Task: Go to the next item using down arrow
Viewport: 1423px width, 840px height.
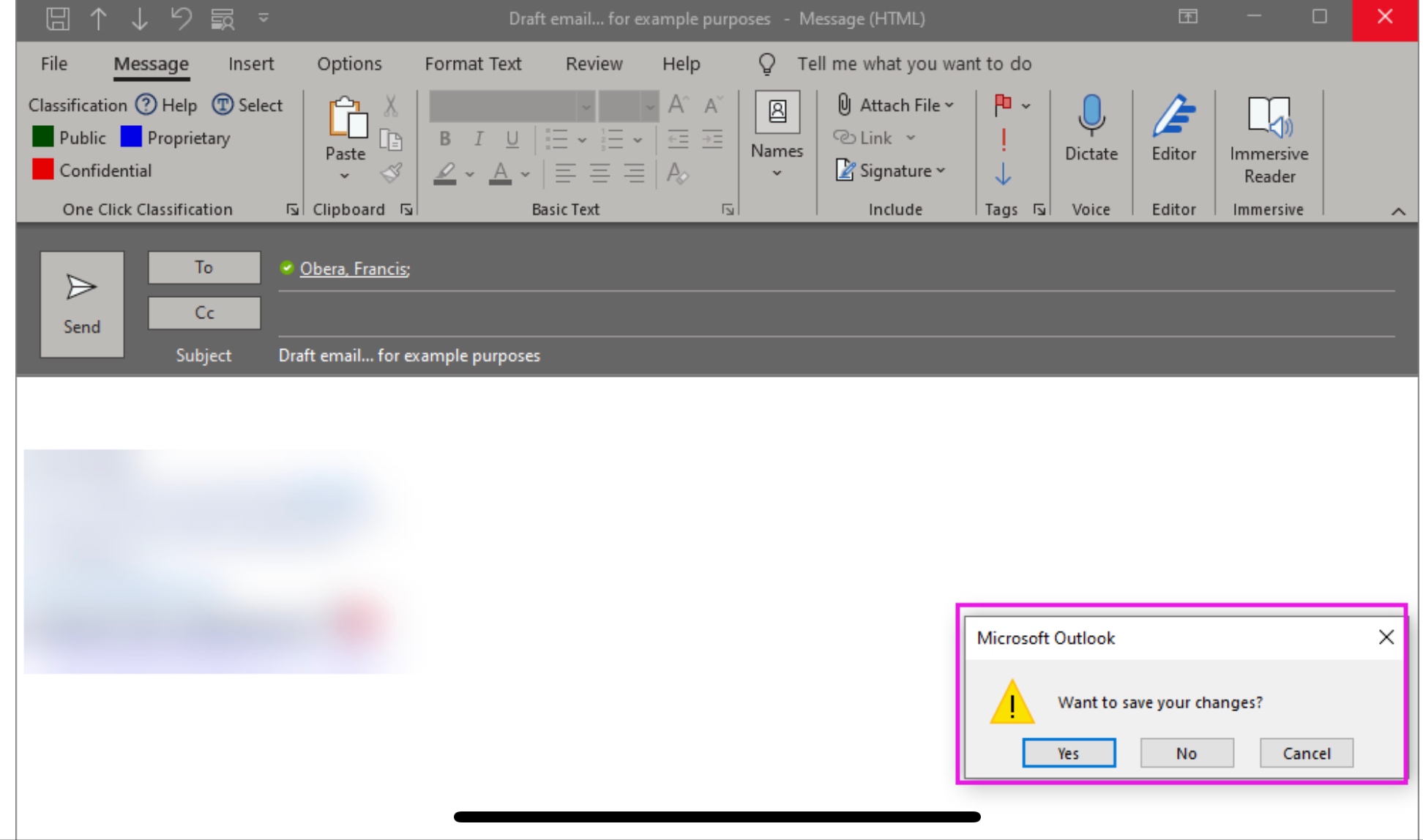Action: (x=139, y=18)
